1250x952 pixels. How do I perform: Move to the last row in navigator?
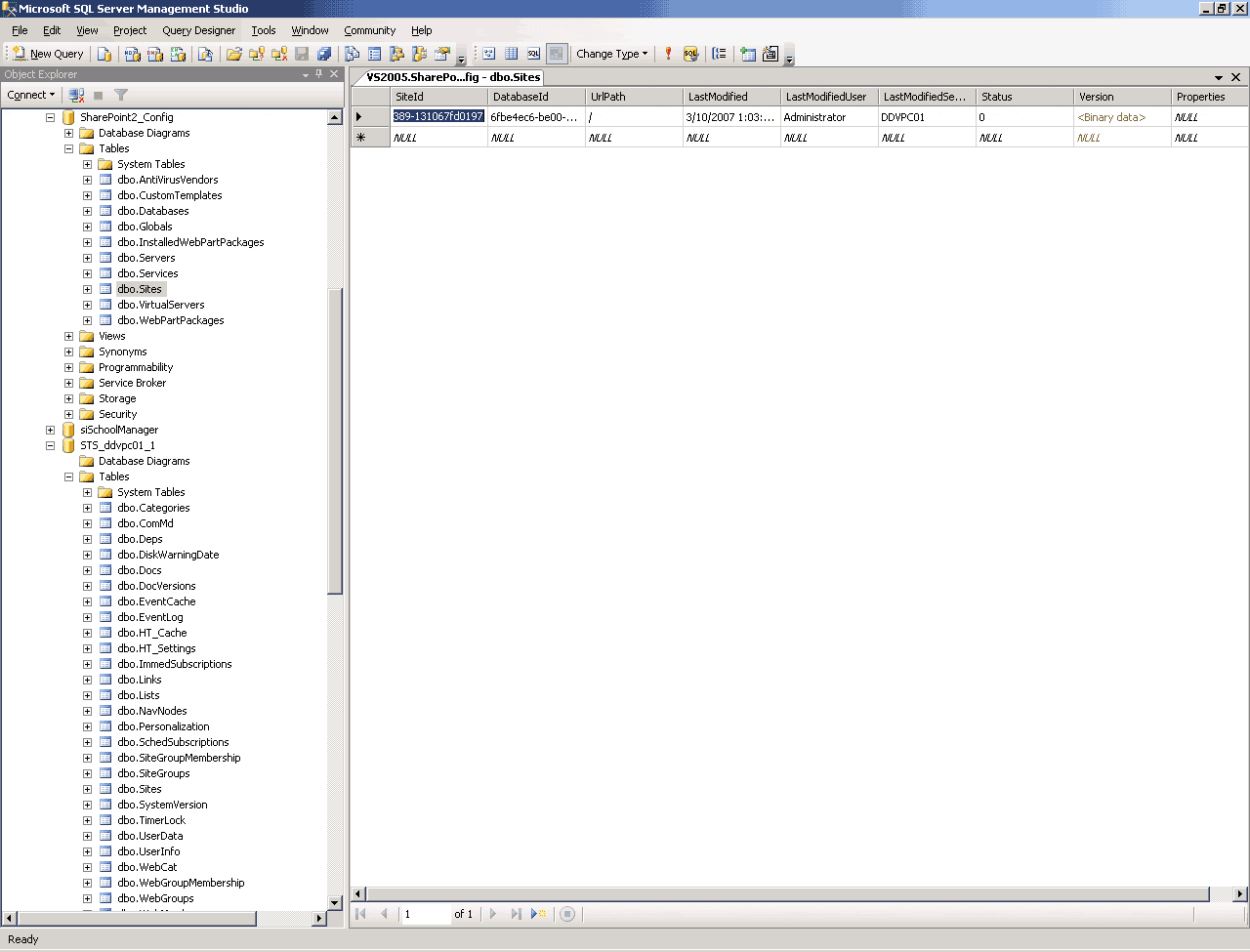click(x=516, y=914)
